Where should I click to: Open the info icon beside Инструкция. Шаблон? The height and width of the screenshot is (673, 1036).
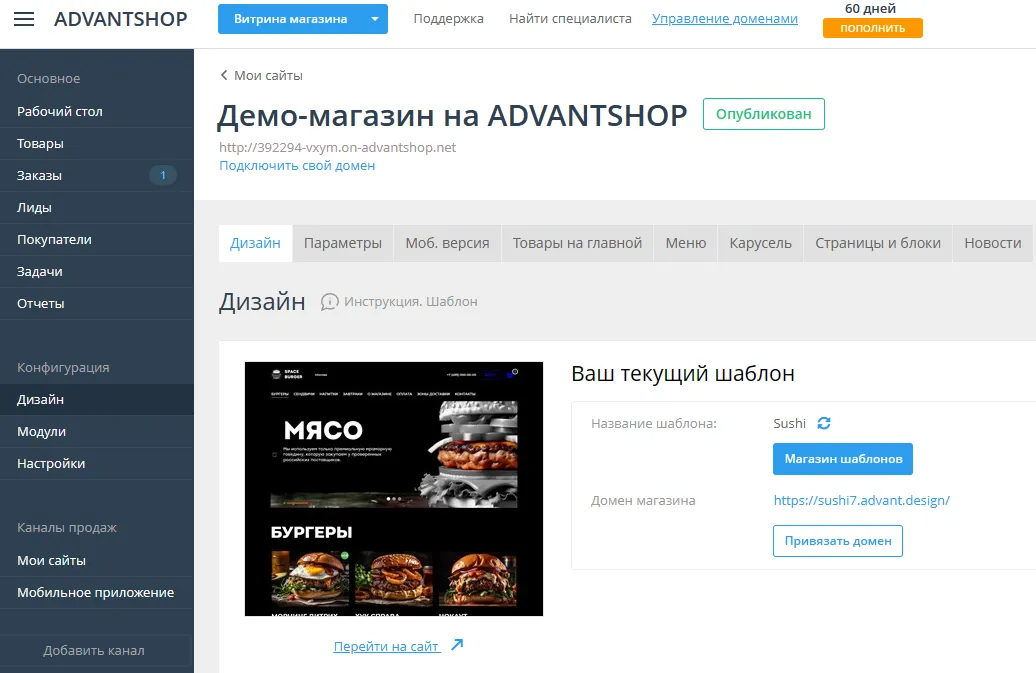tap(330, 302)
